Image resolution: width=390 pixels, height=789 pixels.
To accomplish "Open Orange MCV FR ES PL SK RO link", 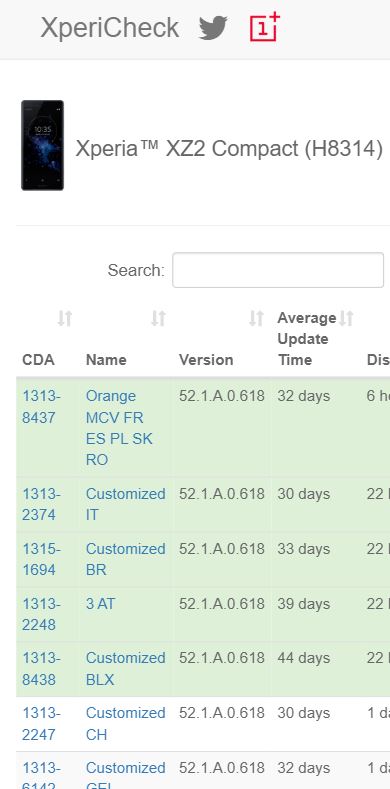I will pyautogui.click(x=119, y=428).
